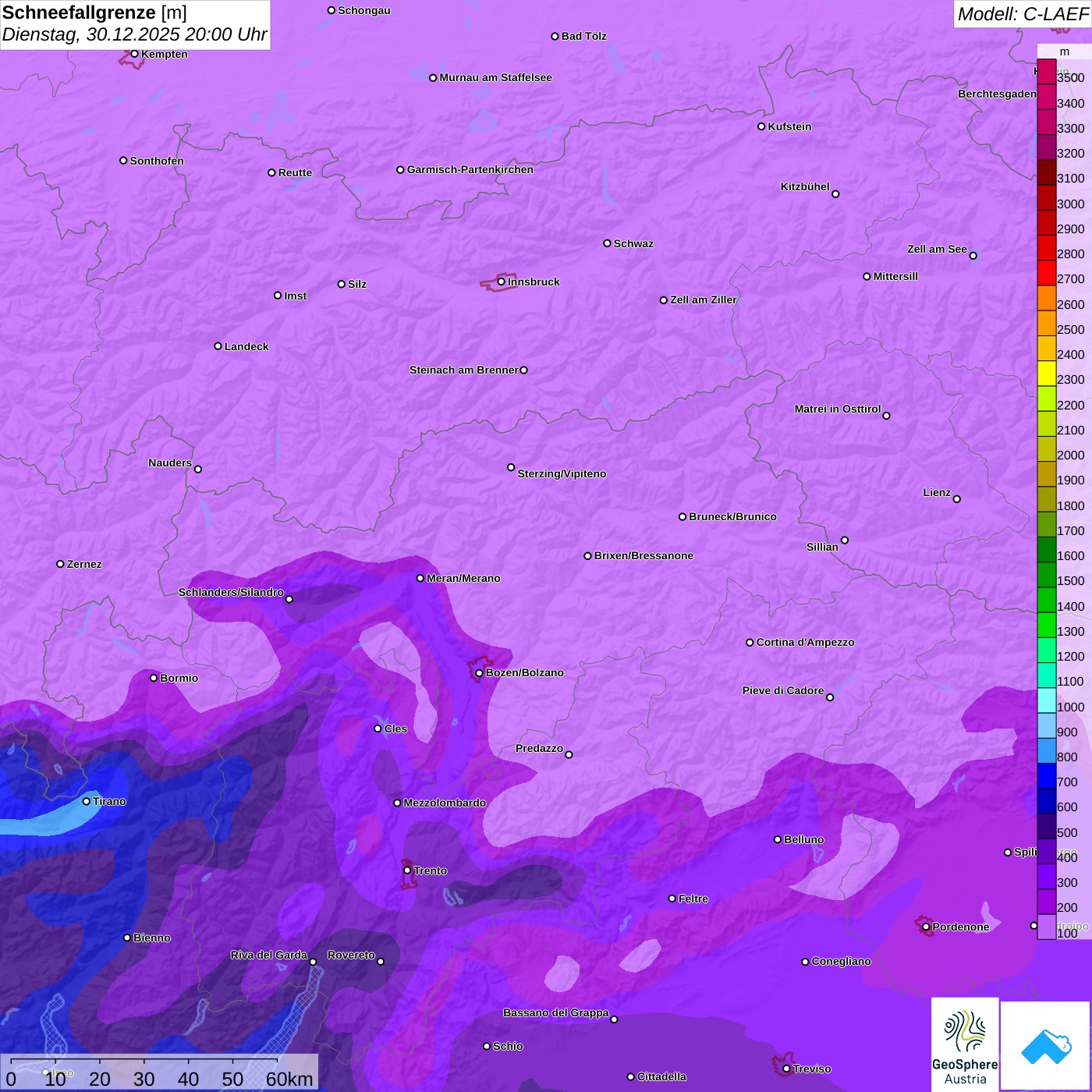Image resolution: width=1092 pixels, height=1092 pixels.
Task: Click the 'Steinach am Brenner' label
Action: click(x=464, y=370)
